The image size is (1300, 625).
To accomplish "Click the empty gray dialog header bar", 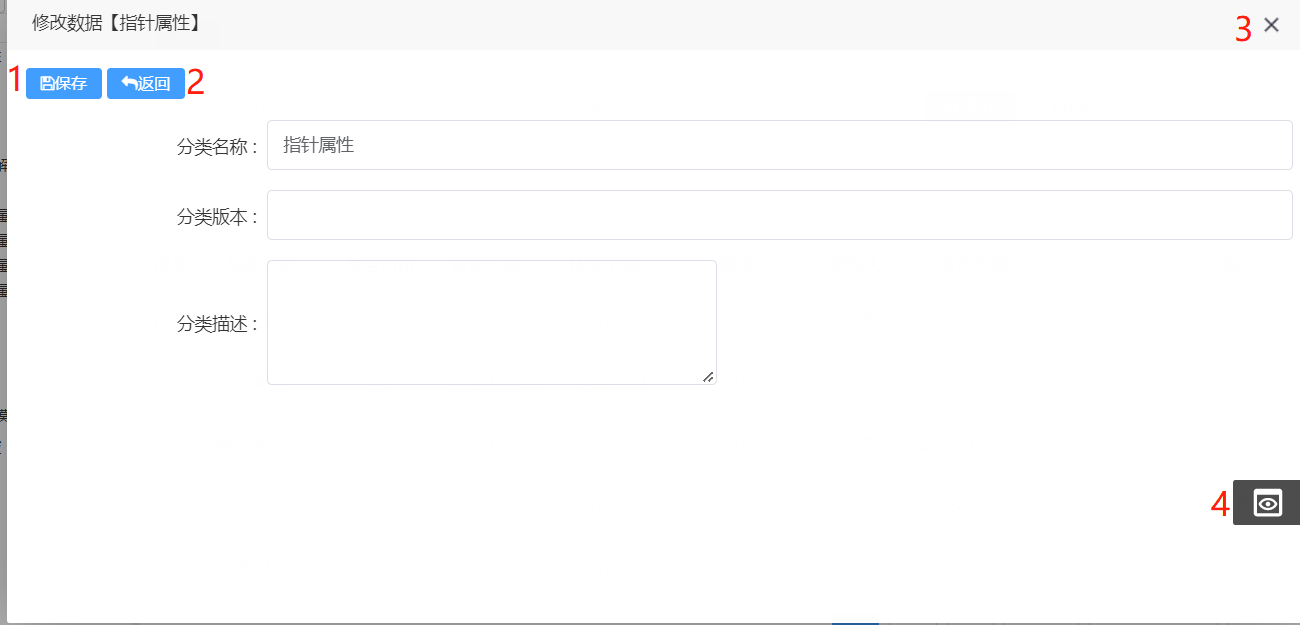I will [700, 25].
